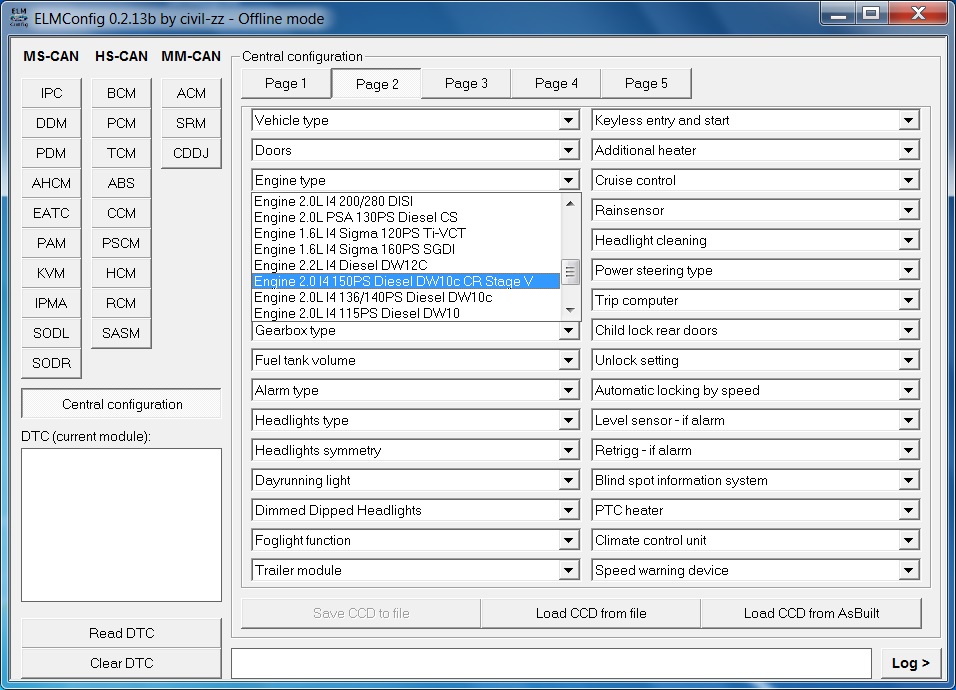Click the ELMConfig title bar icon
The image size is (956, 690).
click(x=18, y=18)
